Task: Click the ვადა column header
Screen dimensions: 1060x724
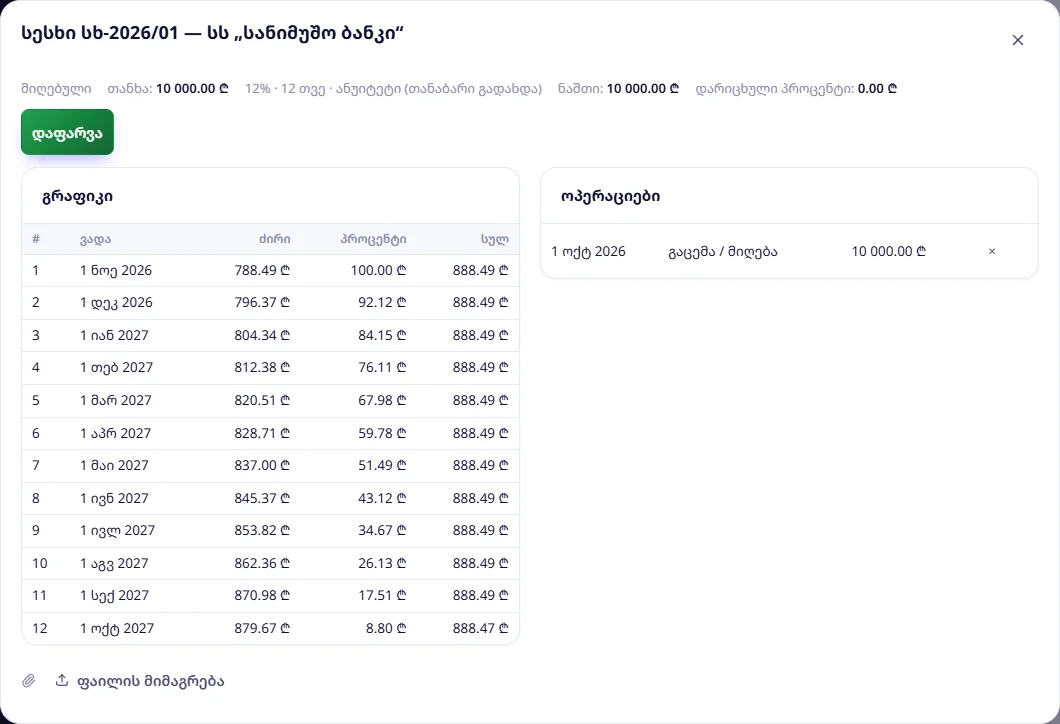Action: click(95, 239)
